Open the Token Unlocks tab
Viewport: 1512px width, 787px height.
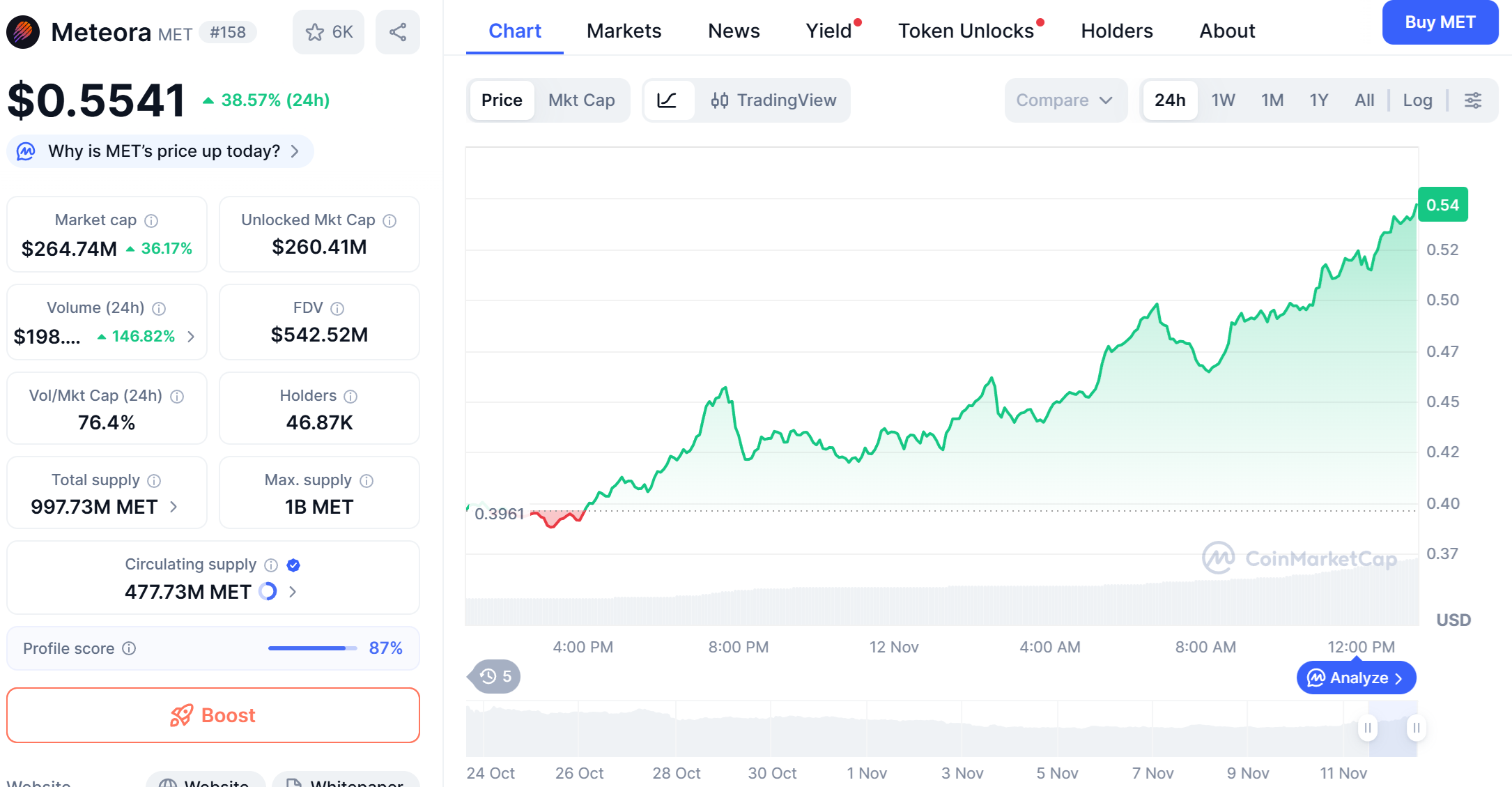[966, 31]
